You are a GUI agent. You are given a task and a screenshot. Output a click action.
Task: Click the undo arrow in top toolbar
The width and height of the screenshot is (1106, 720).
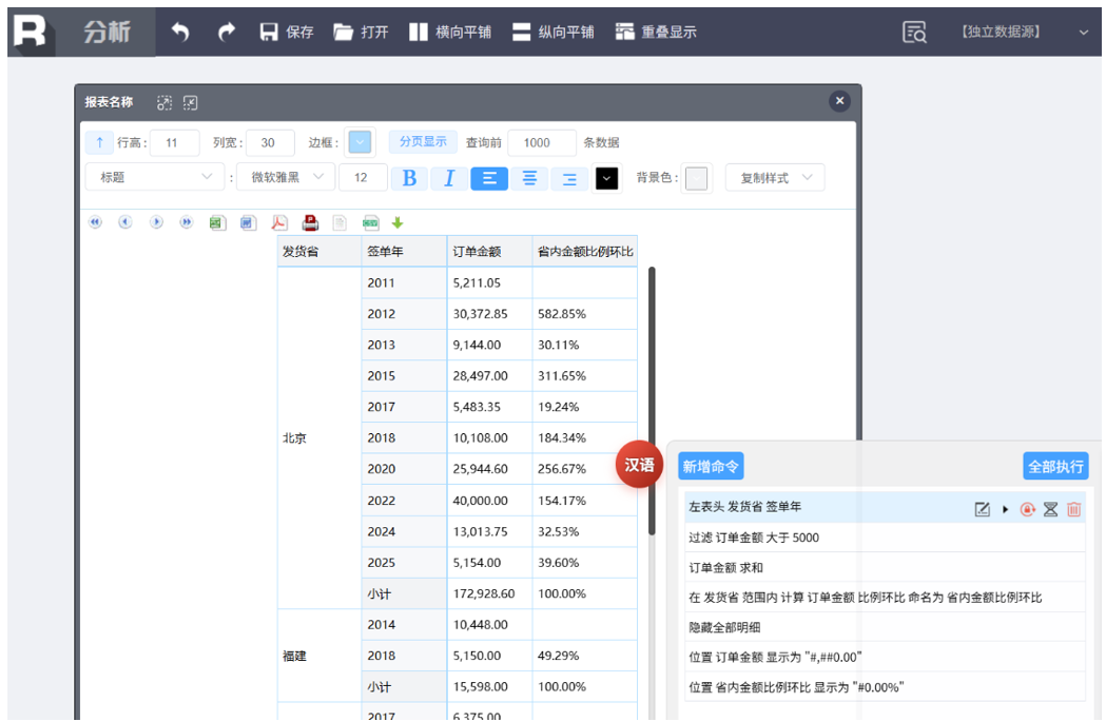(181, 32)
